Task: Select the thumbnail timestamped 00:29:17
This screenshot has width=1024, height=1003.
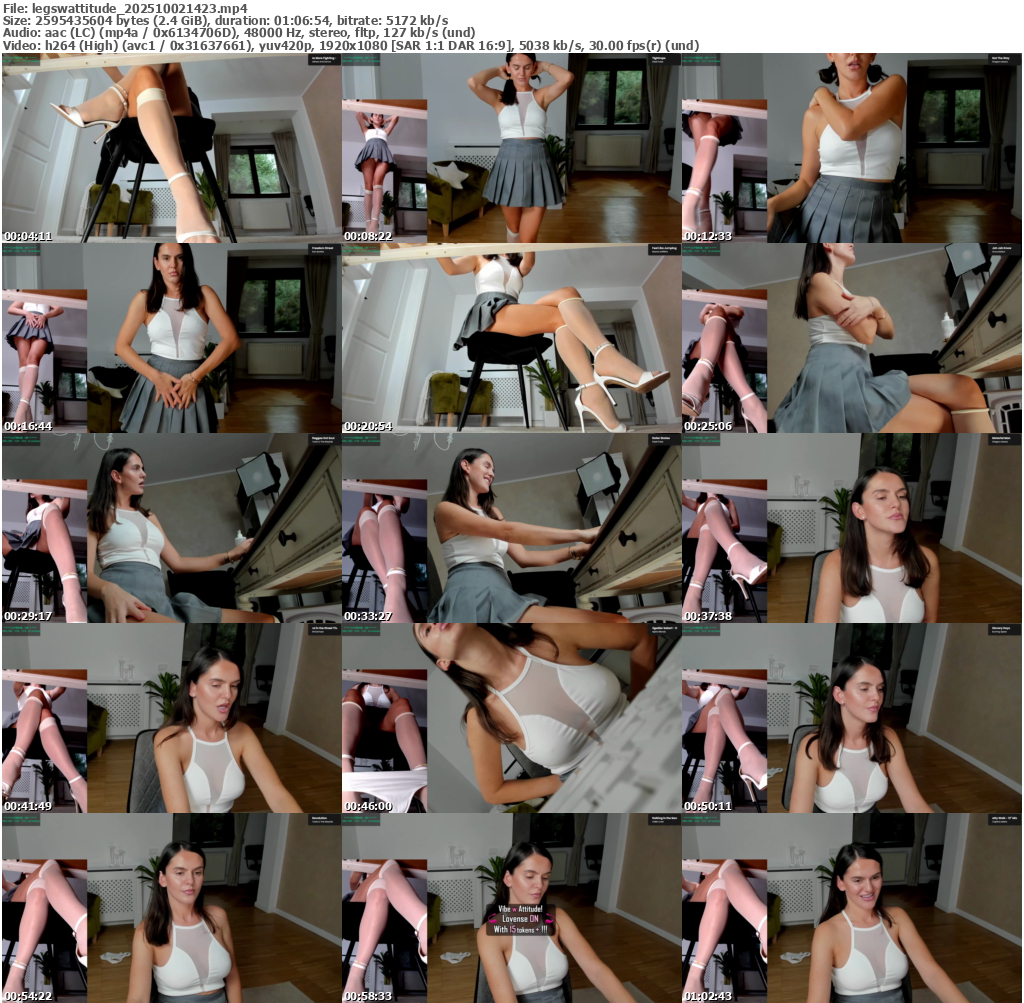Action: coord(172,528)
